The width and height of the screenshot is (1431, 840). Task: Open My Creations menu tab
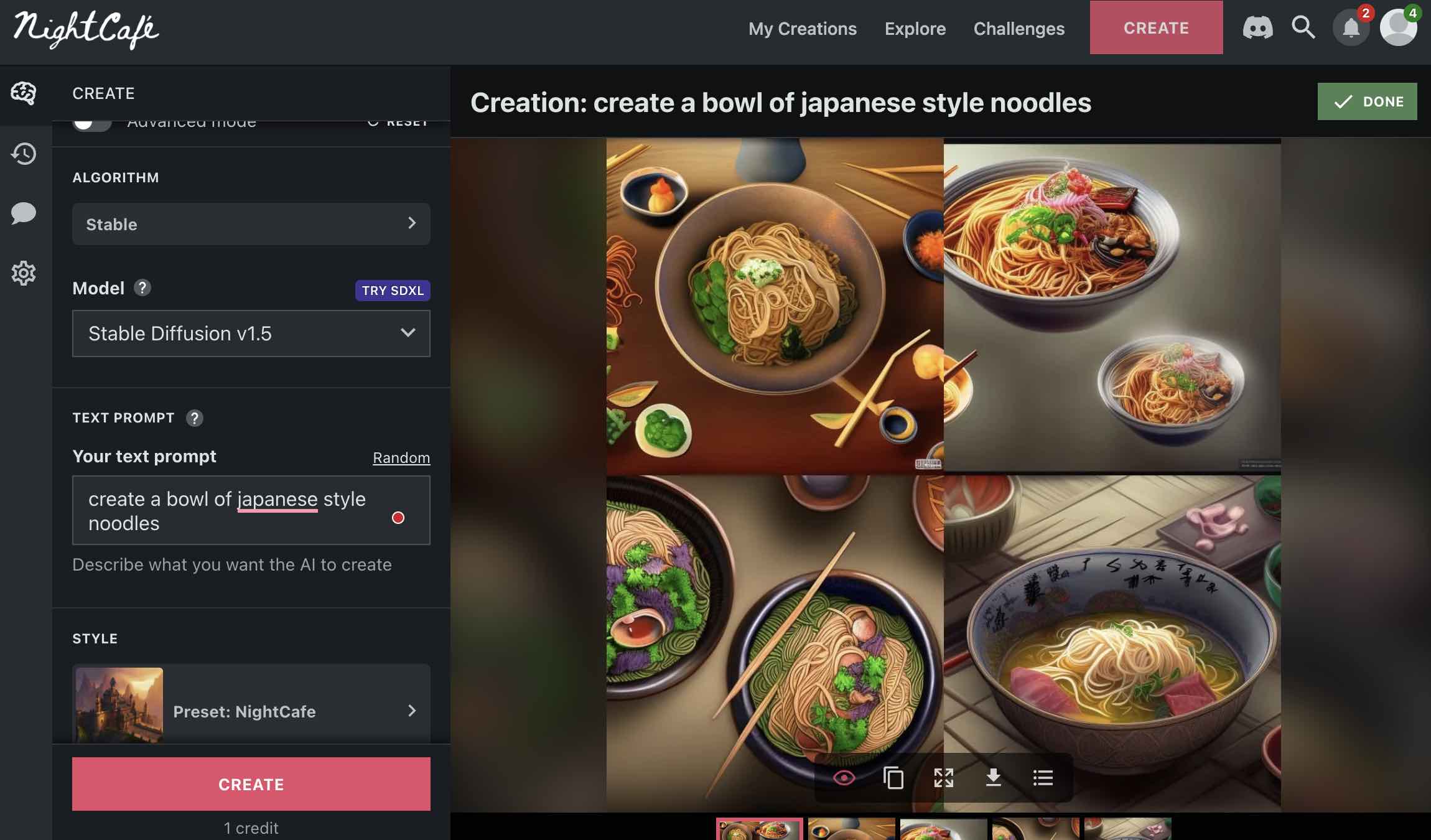[x=803, y=27]
